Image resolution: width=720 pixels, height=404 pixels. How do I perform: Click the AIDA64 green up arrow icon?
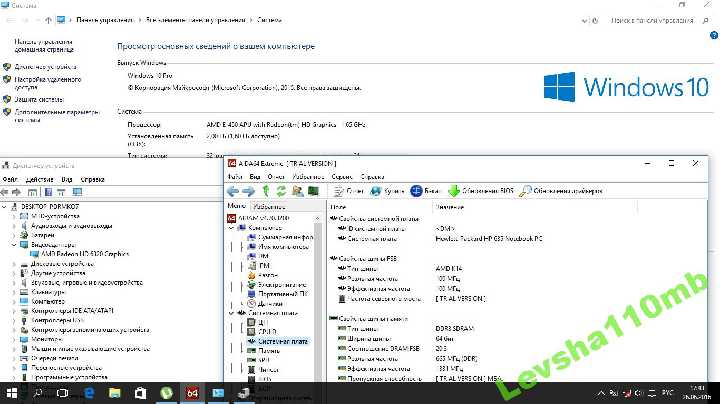265,191
